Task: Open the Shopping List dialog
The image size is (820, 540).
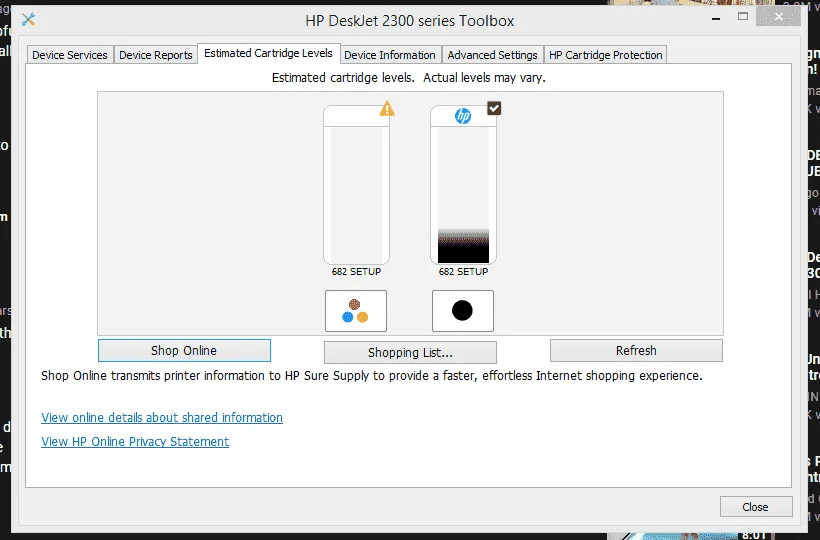Action: coord(410,352)
